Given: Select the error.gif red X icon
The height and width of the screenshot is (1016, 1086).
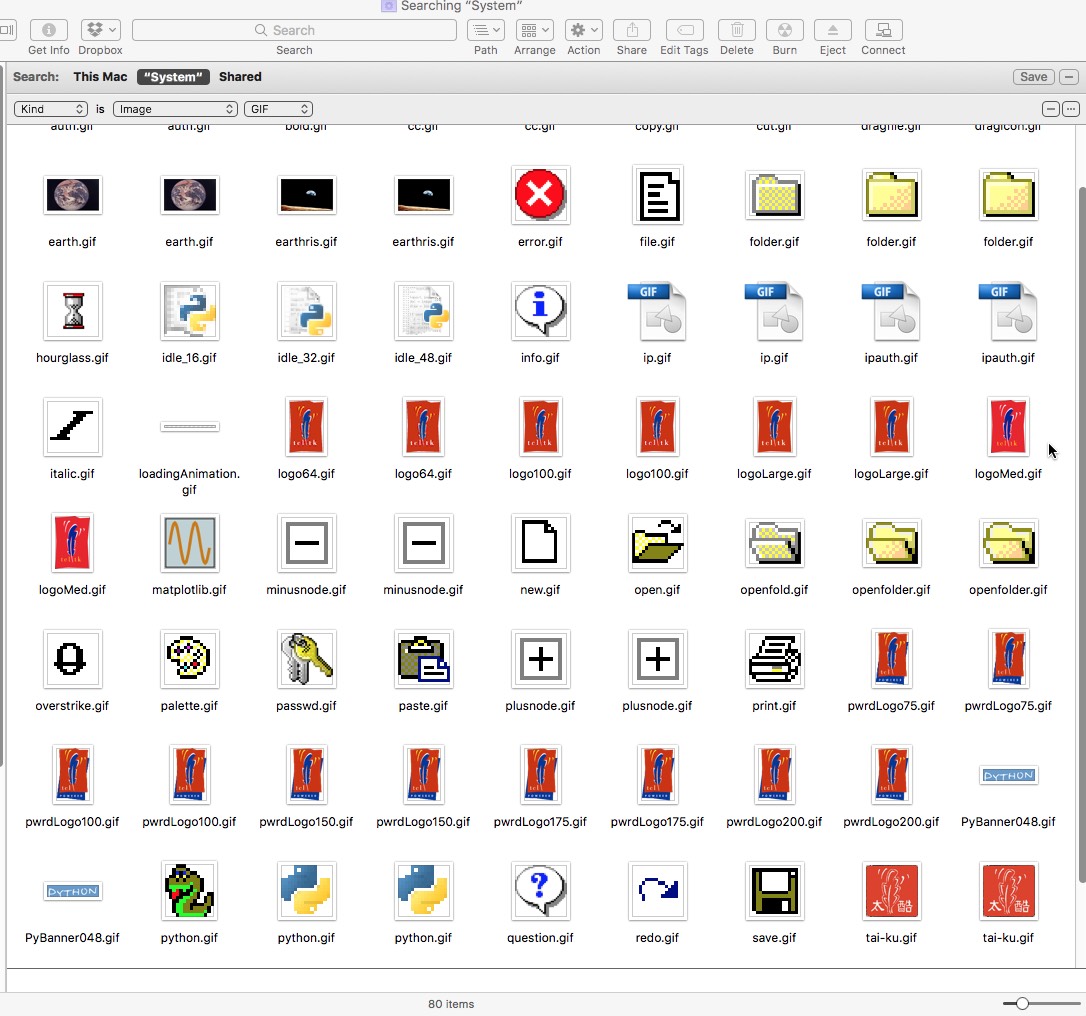Looking at the screenshot, I should point(540,195).
